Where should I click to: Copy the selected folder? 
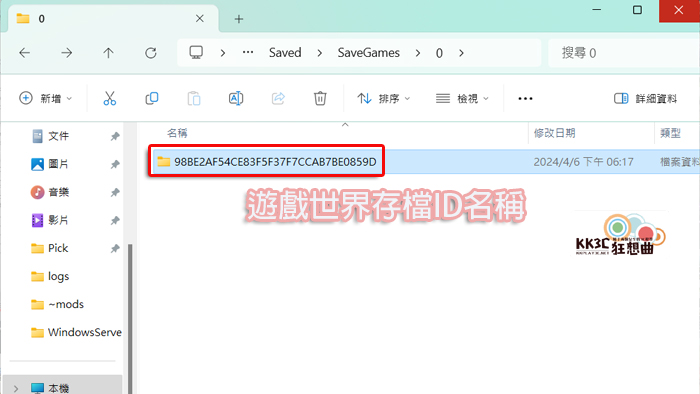pyautogui.click(x=152, y=98)
